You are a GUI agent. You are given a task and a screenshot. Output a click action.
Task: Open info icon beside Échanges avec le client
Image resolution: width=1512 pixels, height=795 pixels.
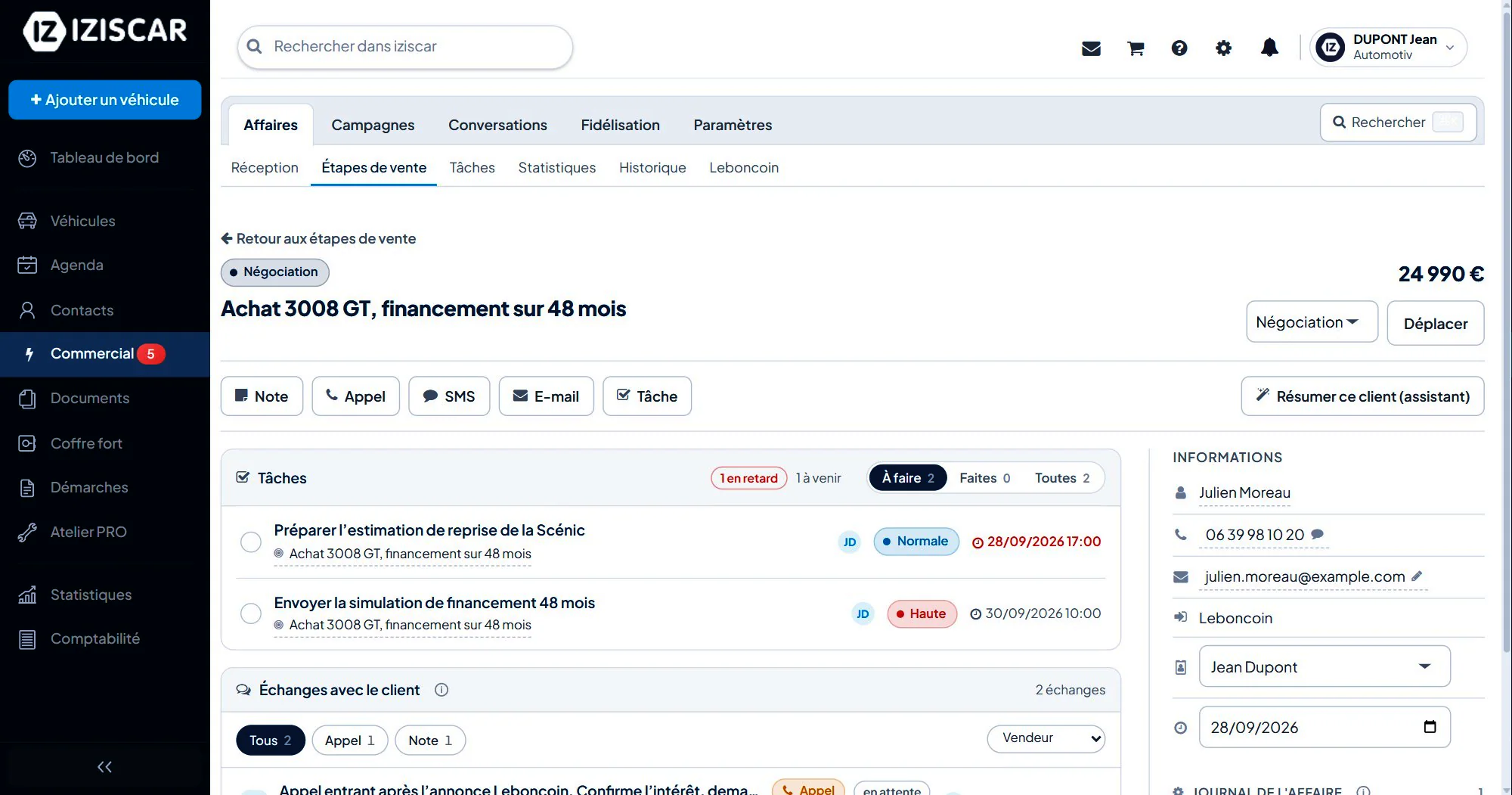coord(442,690)
